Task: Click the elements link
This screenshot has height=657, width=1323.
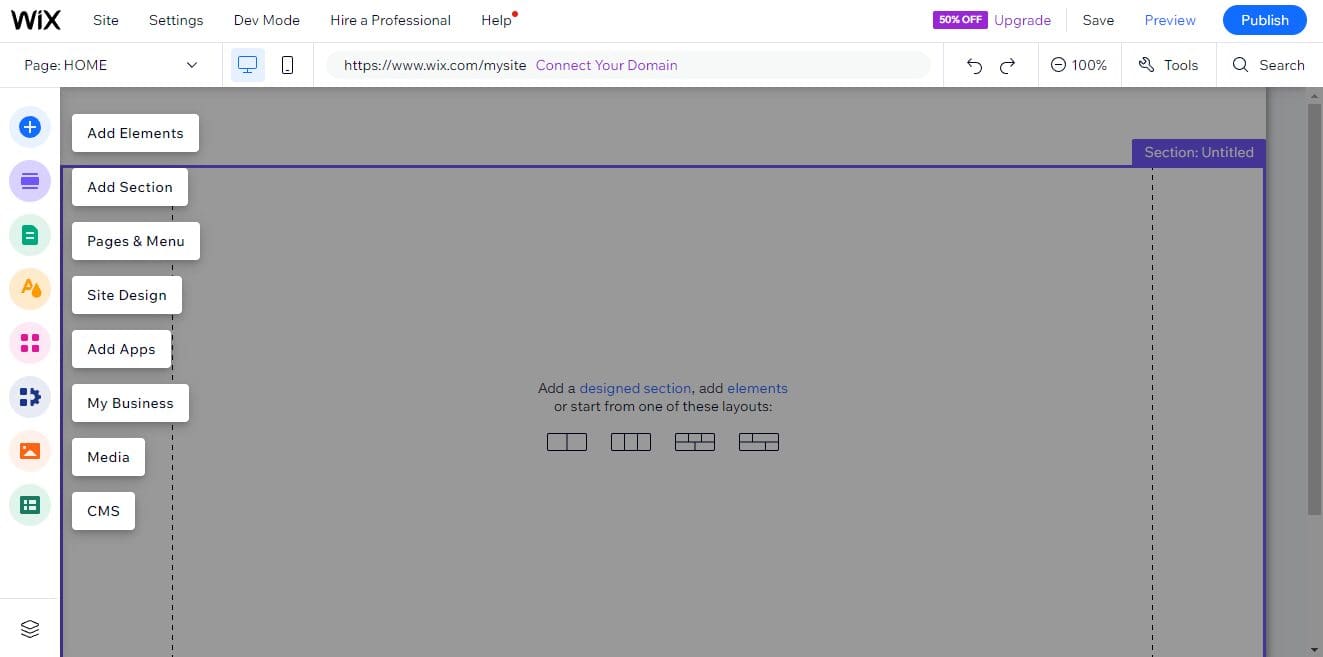Action: [757, 388]
